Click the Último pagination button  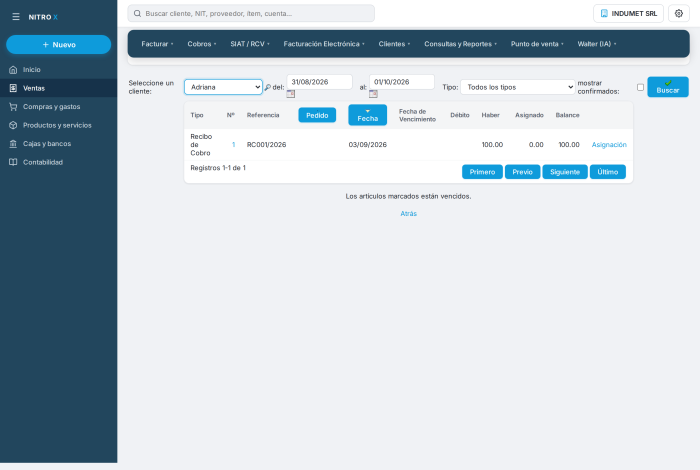[608, 172]
